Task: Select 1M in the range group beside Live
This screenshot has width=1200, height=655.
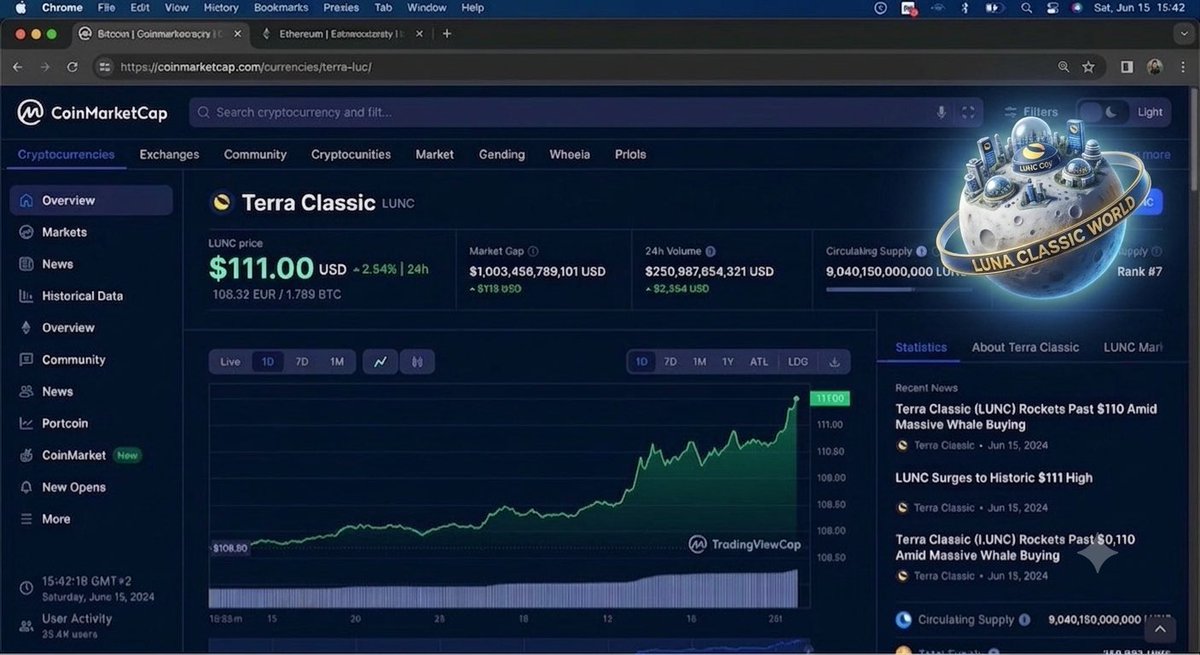Action: (x=337, y=361)
